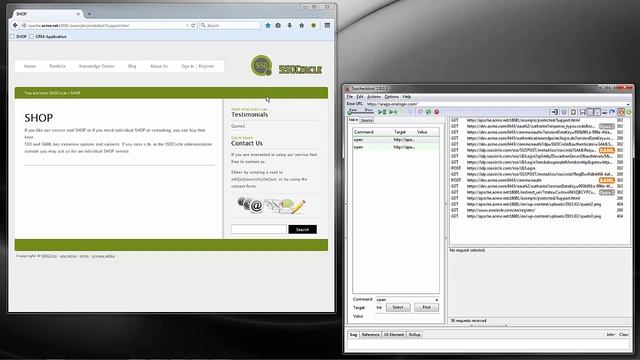This screenshot has width=640, height=360.
Task: Open Options menu in IDE window
Action: coord(391,97)
